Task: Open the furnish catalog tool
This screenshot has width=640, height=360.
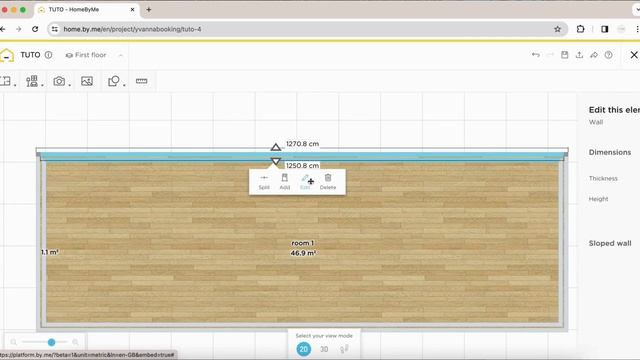Action: click(x=33, y=81)
